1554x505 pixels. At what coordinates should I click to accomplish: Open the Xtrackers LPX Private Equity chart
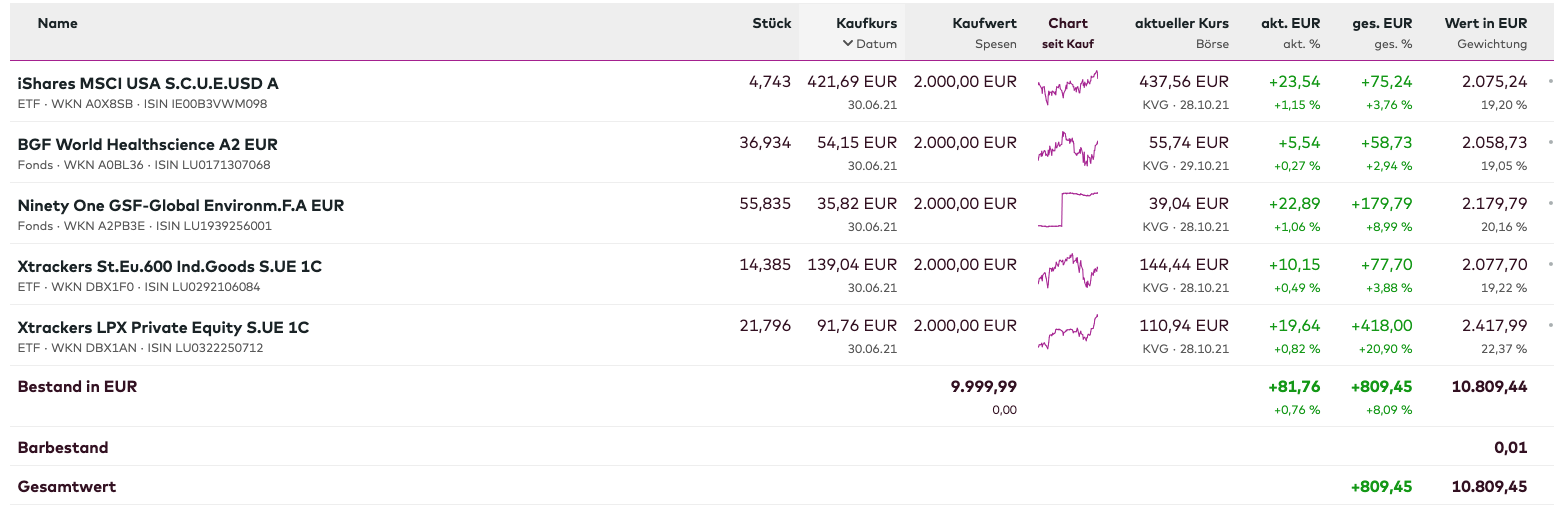click(1068, 332)
